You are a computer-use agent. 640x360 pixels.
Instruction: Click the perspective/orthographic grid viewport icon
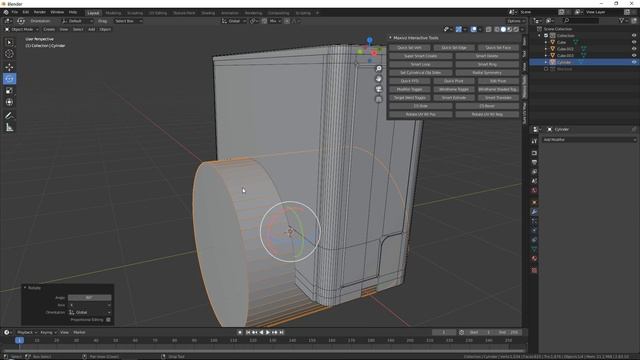pyautogui.click(x=379, y=99)
